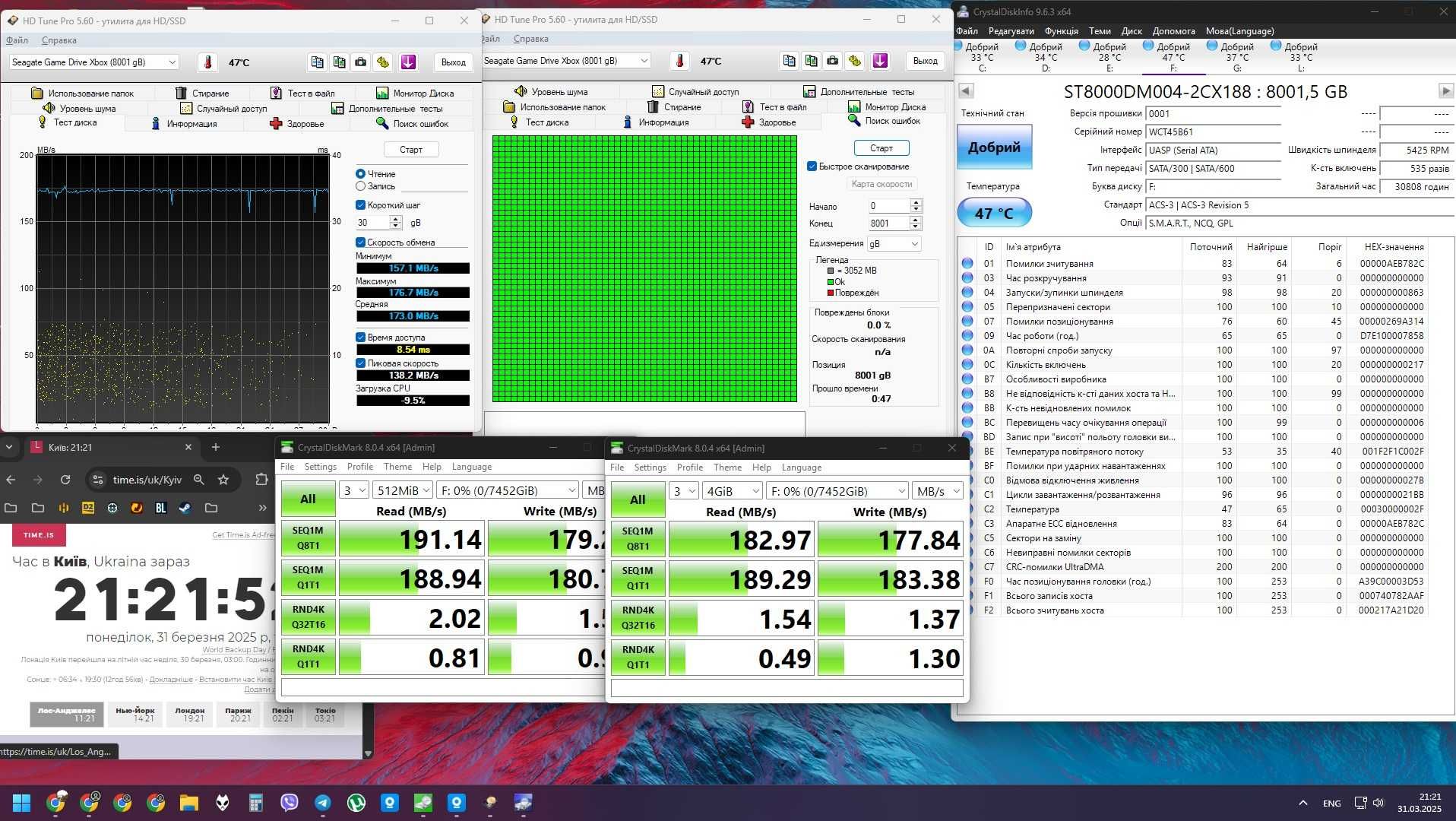Toggle the Короткий шаг checkbox
Viewport: 1456px width, 821px height.
[360, 205]
